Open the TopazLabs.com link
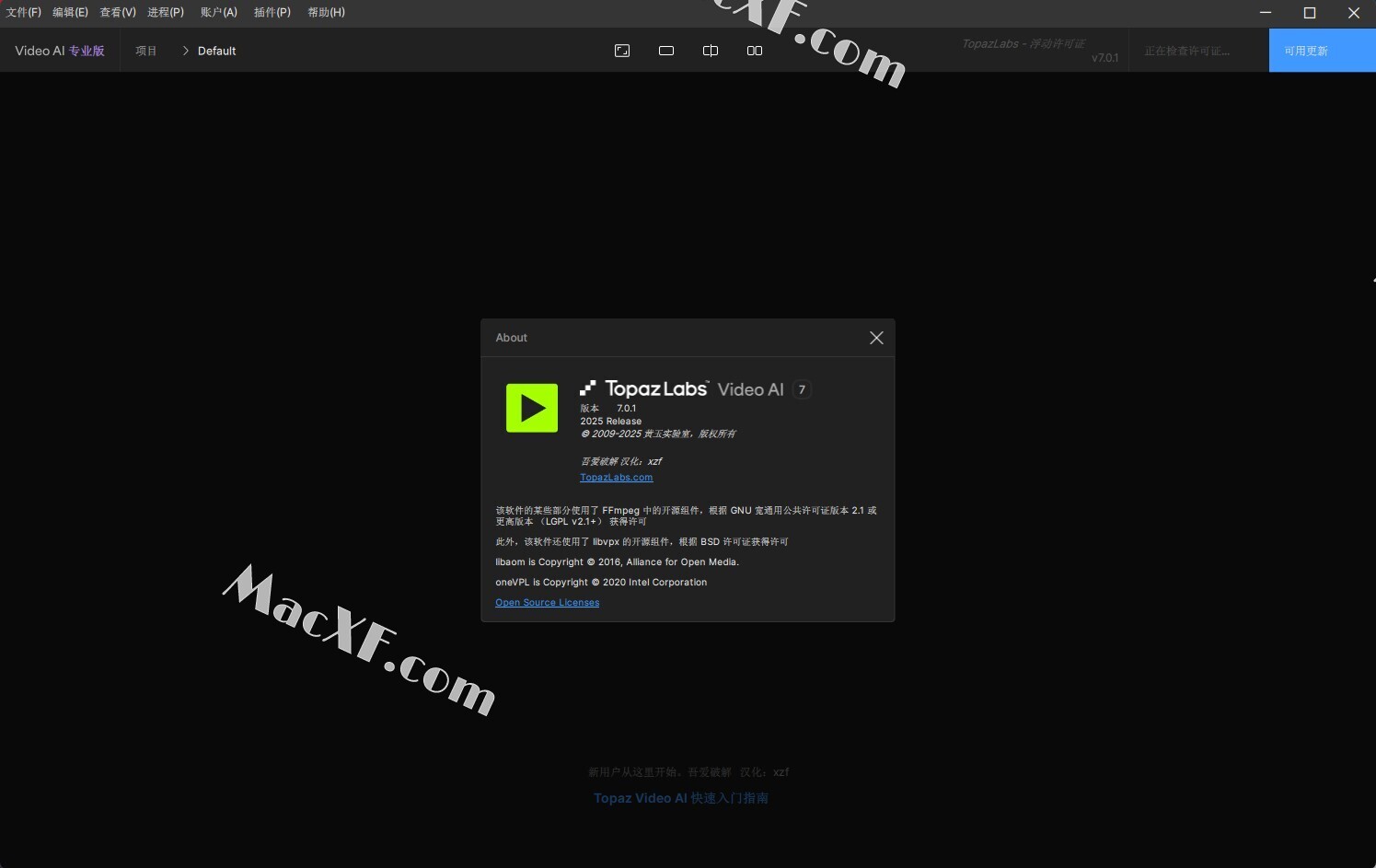Viewport: 1376px width, 868px height. point(617,478)
